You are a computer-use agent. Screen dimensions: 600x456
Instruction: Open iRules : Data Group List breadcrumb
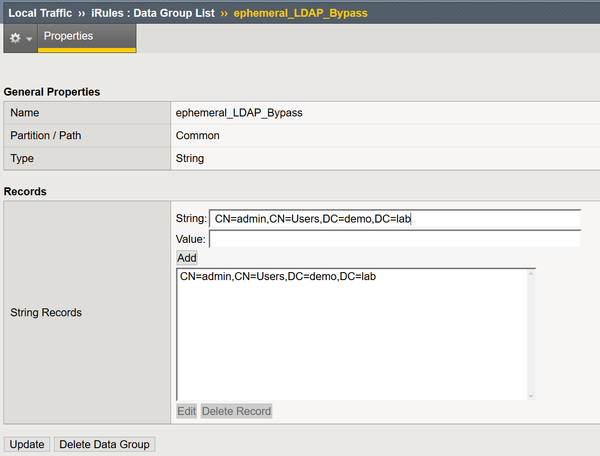(154, 12)
